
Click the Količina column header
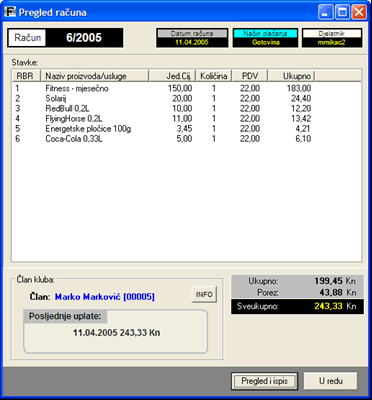pyautogui.click(x=214, y=76)
